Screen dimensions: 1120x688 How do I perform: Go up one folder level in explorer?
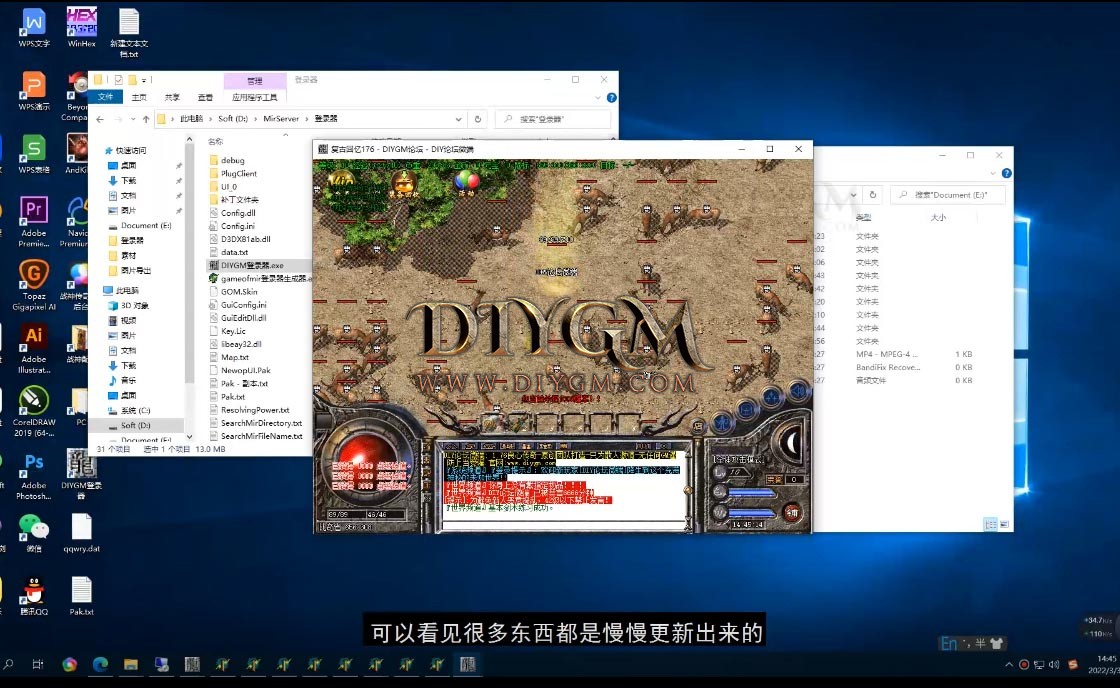146,119
